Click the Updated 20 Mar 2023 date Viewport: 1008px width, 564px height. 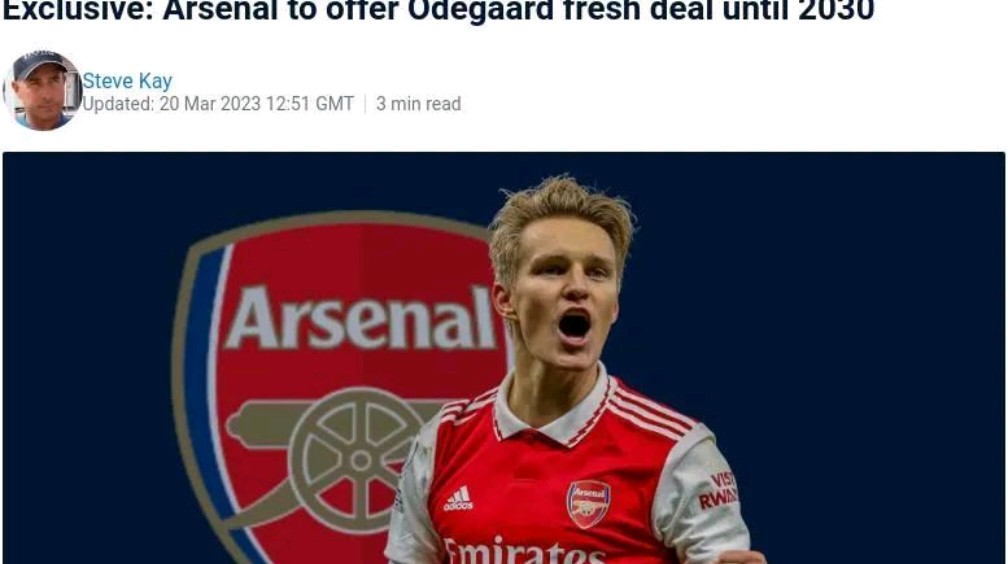pyautogui.click(x=218, y=104)
